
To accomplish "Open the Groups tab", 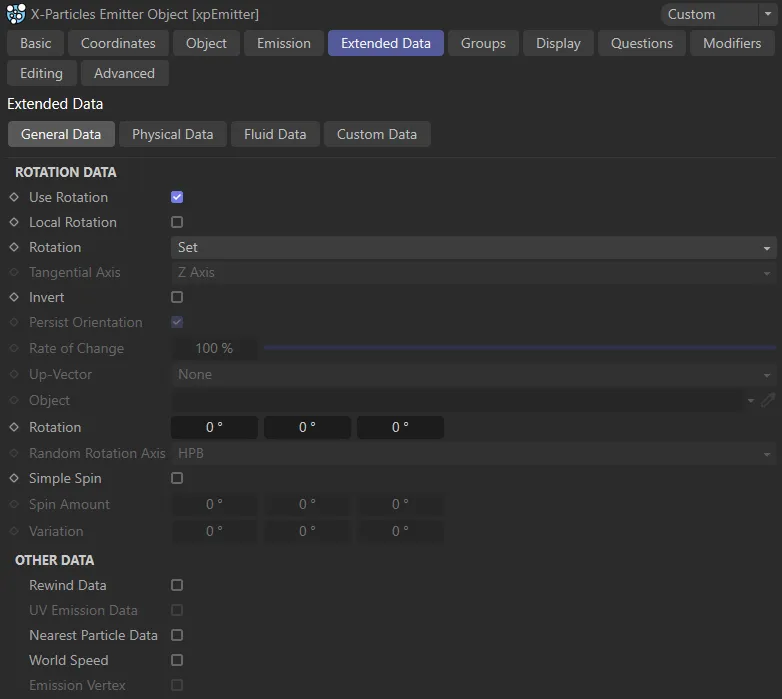I will click(x=483, y=43).
